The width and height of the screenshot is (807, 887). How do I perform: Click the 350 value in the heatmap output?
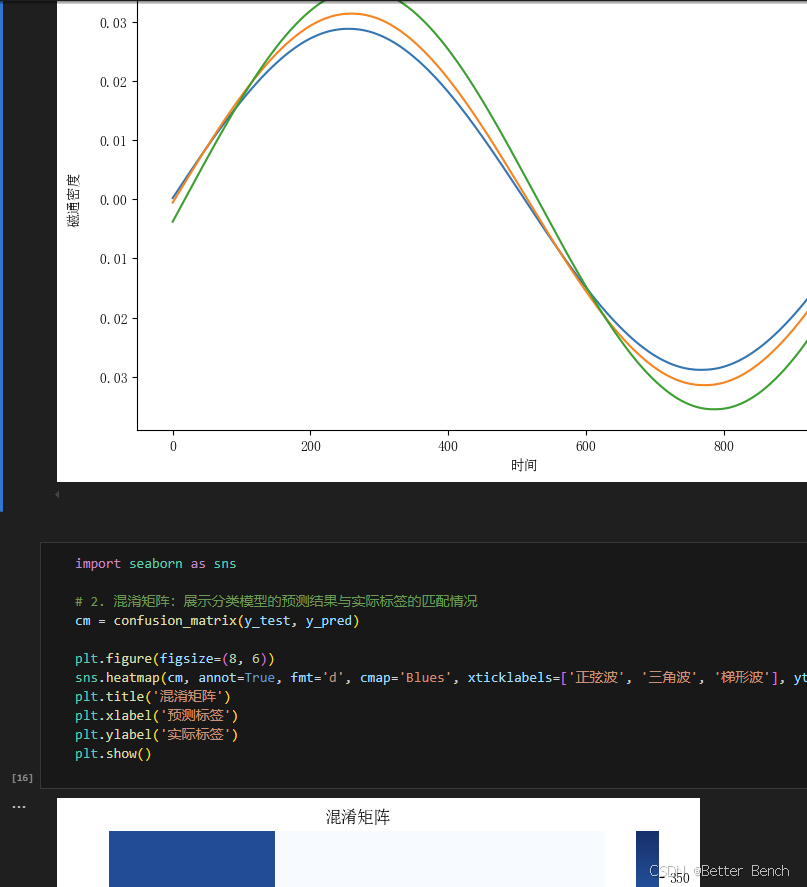tap(679, 879)
